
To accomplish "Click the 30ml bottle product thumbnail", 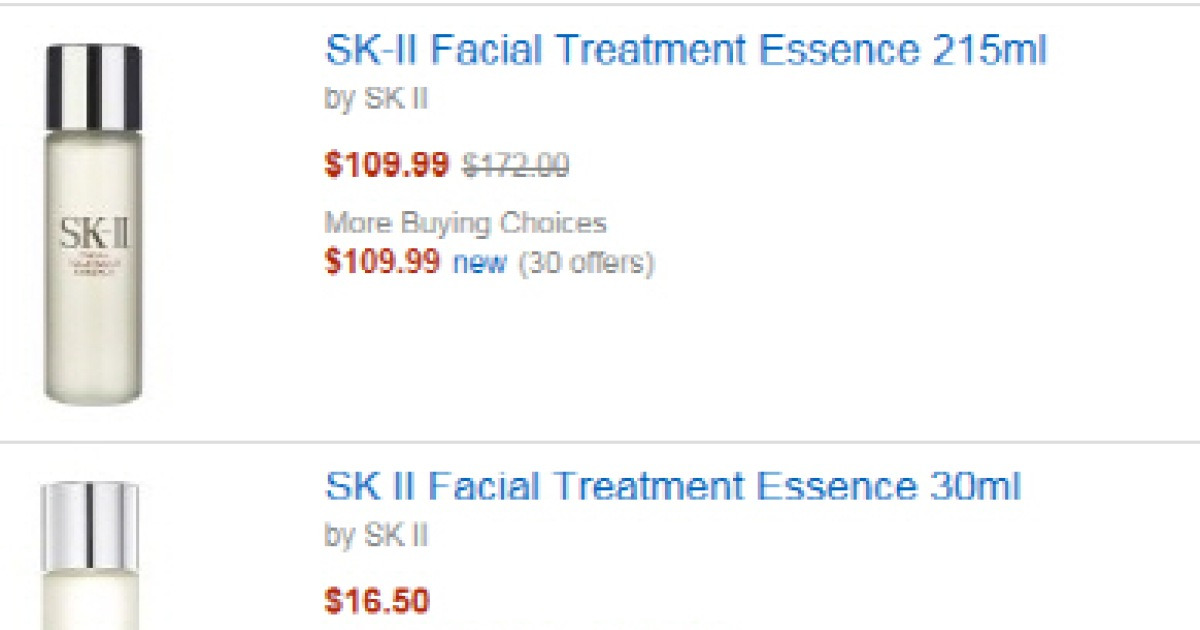I will coord(90,555).
